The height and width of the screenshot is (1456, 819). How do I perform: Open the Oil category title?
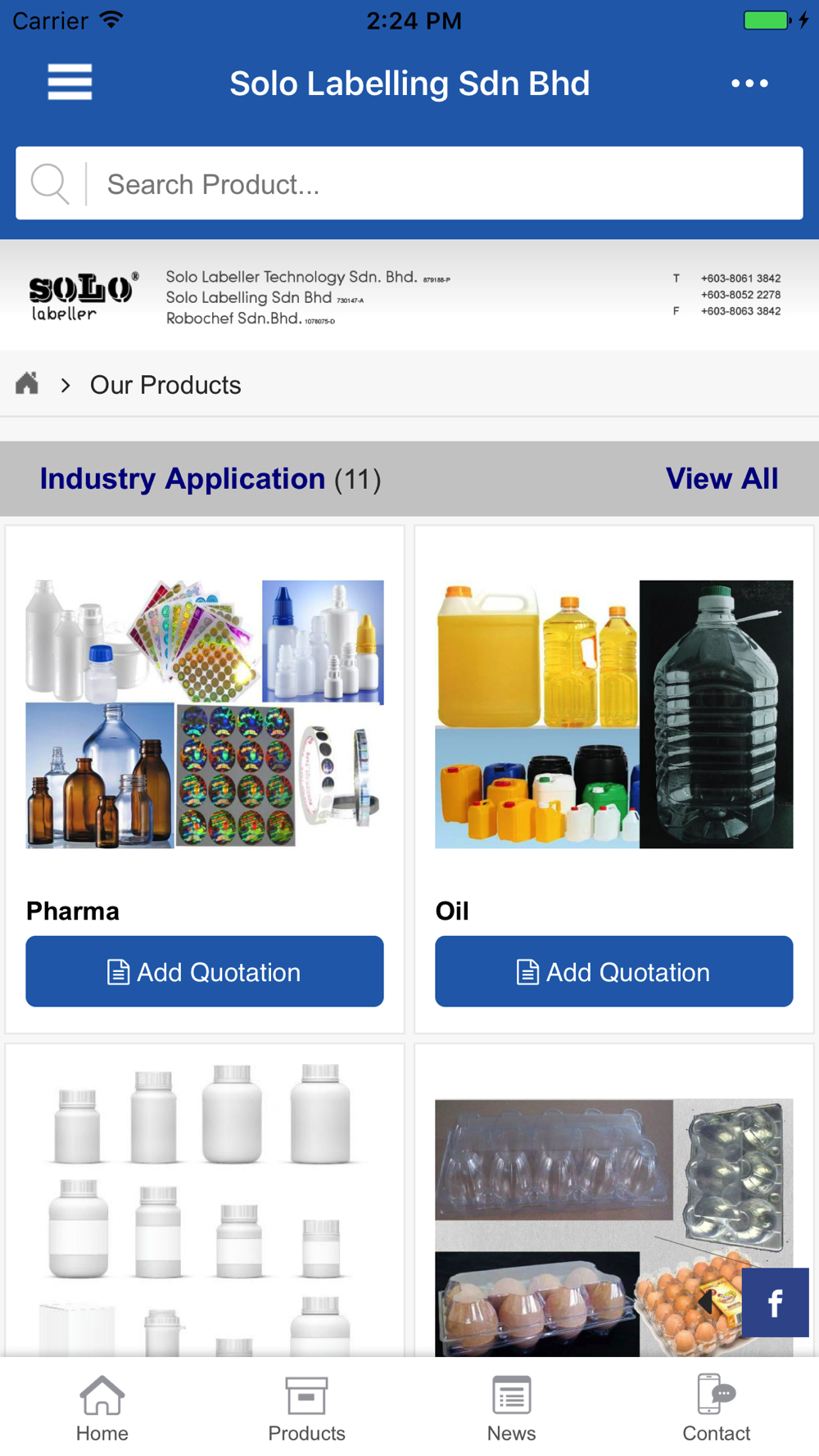[x=452, y=911]
